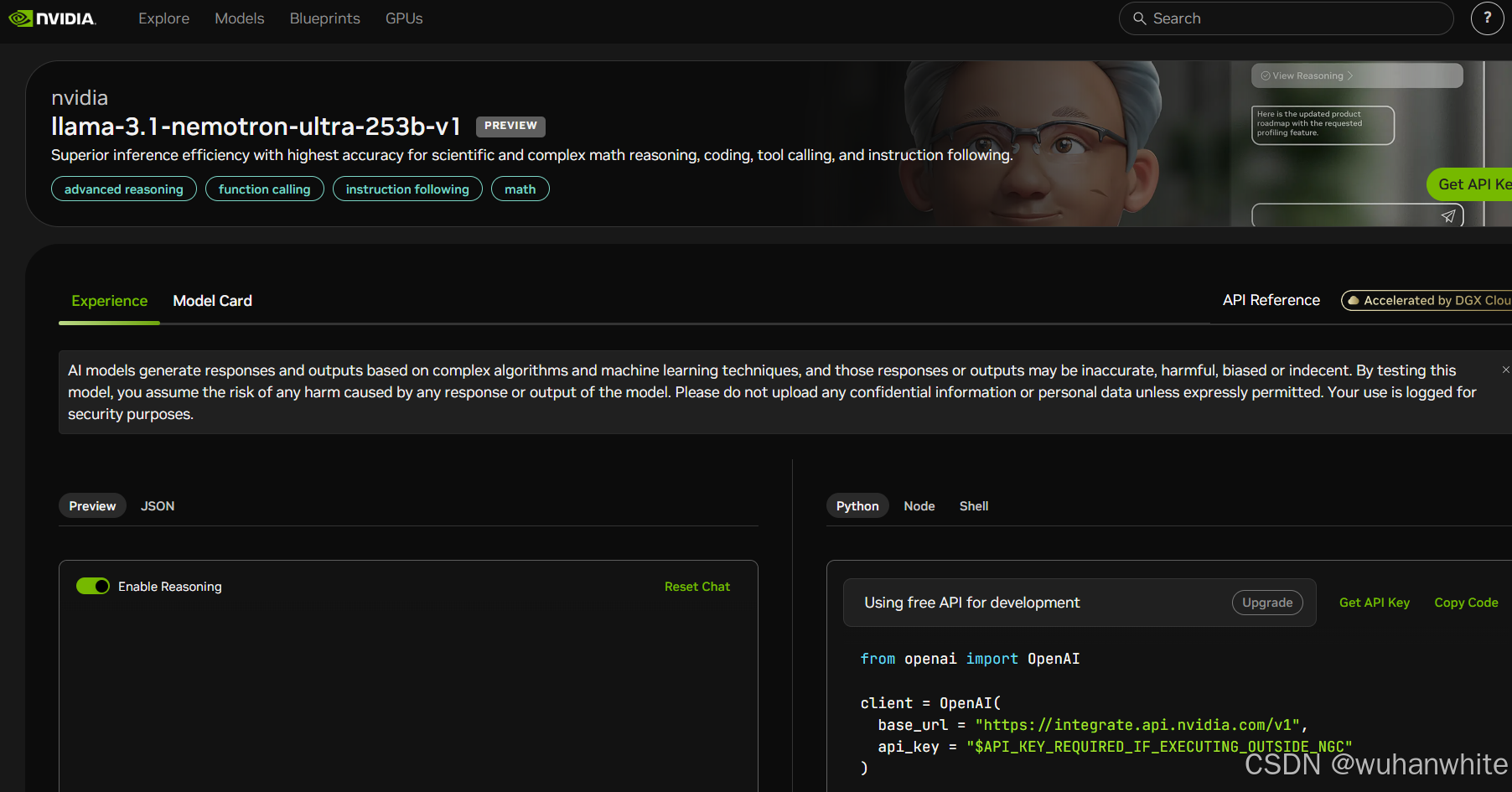
Task: Click the Search input field
Action: [1286, 18]
